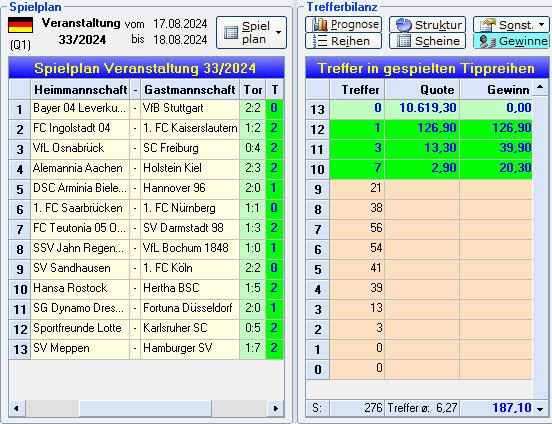Click the Spielplan horizontal scrollbar thumb

point(145,408)
